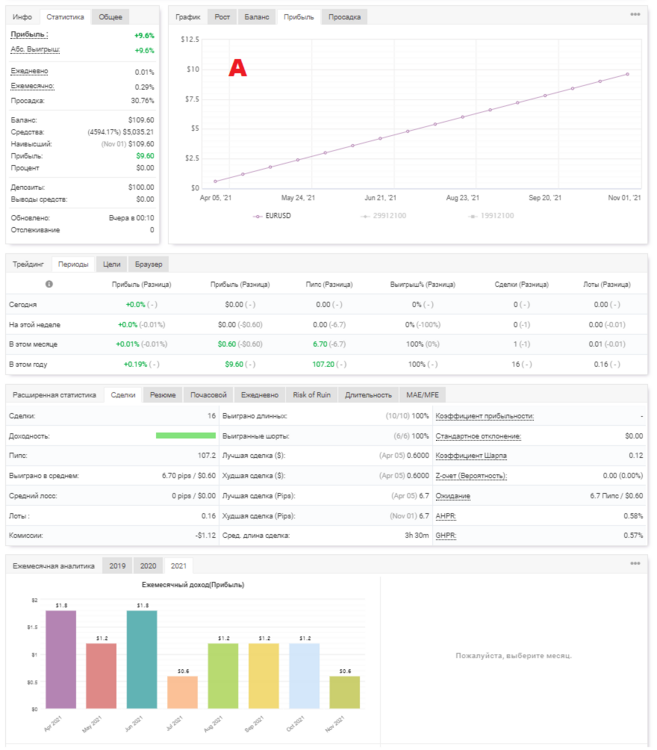Click the Oct 2021 light blue bar

point(305,676)
